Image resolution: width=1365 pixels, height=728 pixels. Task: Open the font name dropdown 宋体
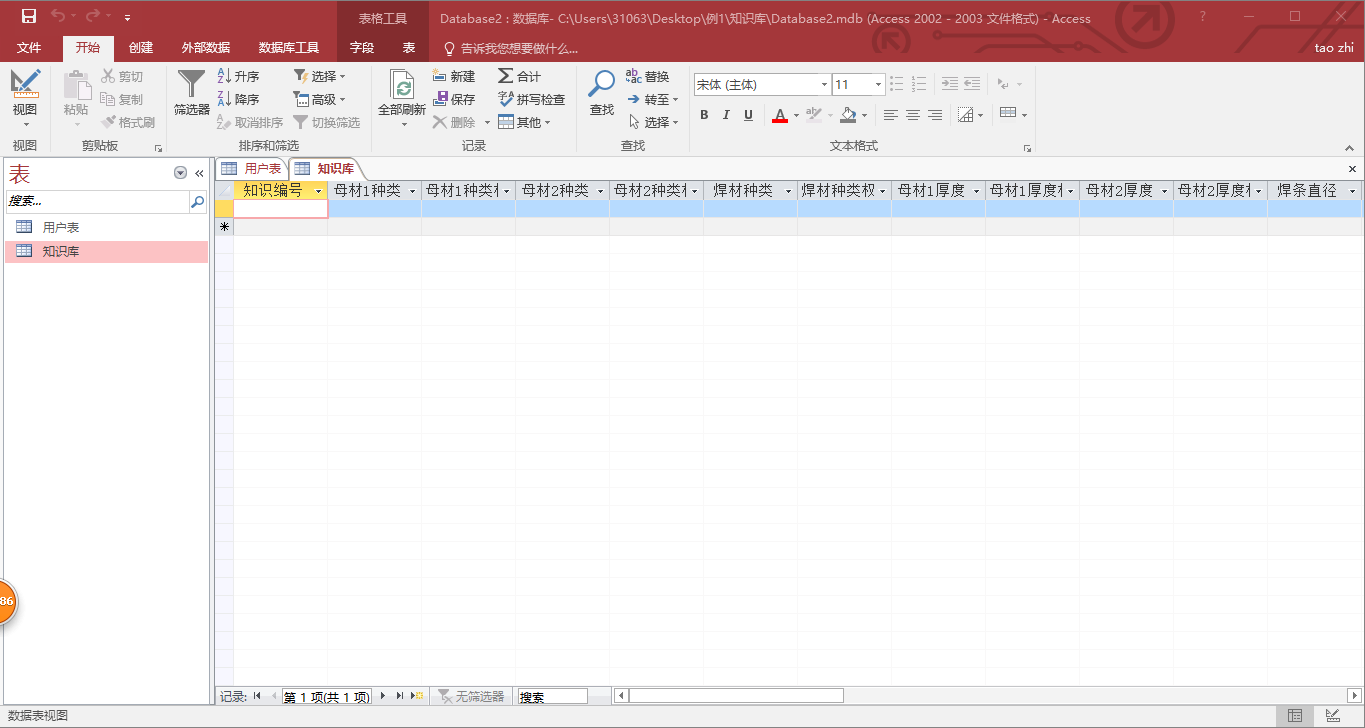point(824,85)
